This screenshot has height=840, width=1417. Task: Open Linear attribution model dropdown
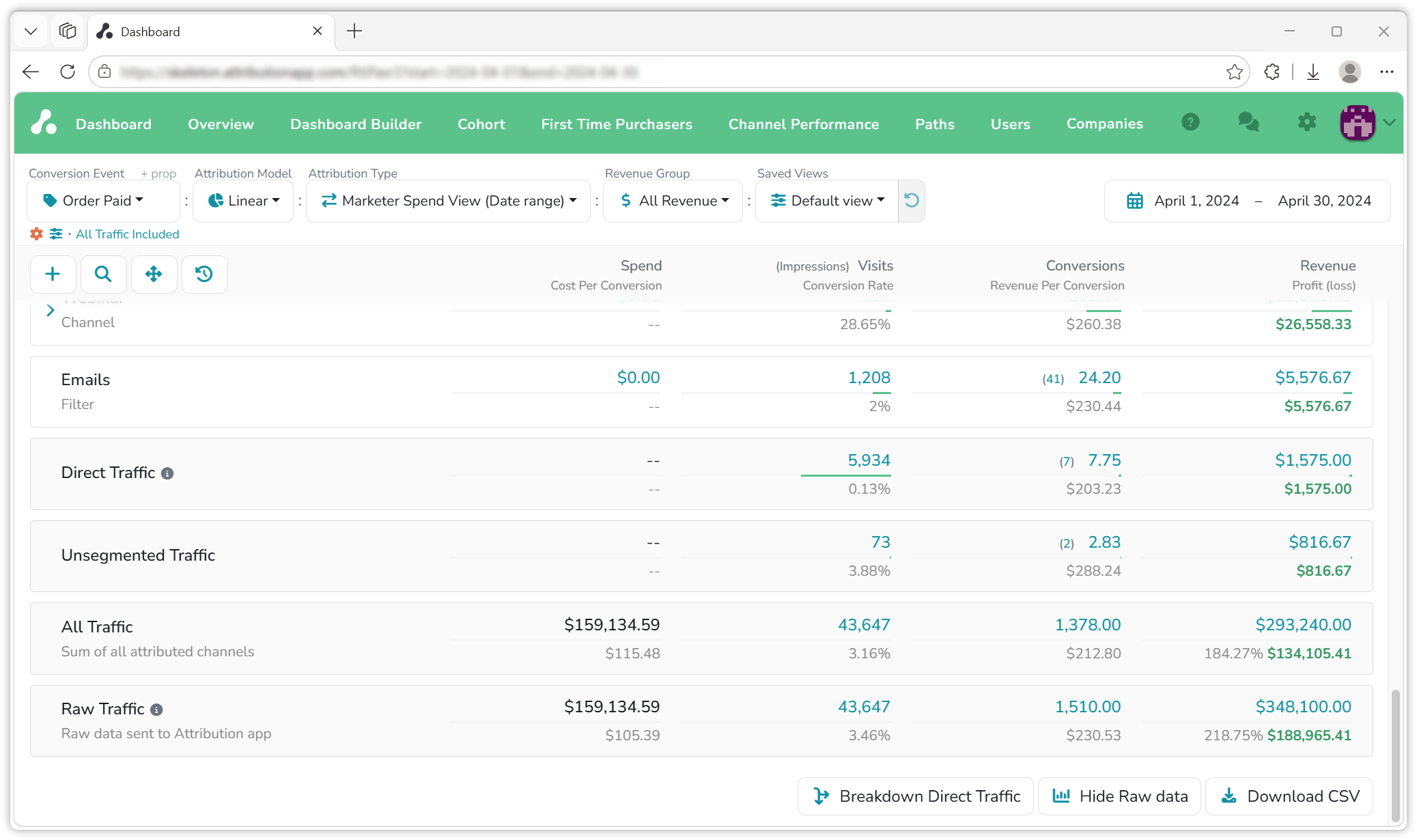243,201
